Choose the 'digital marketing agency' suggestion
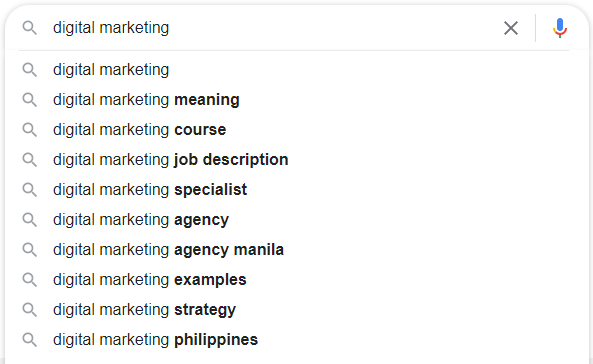Screen dimensions: 593x364 point(294,220)
